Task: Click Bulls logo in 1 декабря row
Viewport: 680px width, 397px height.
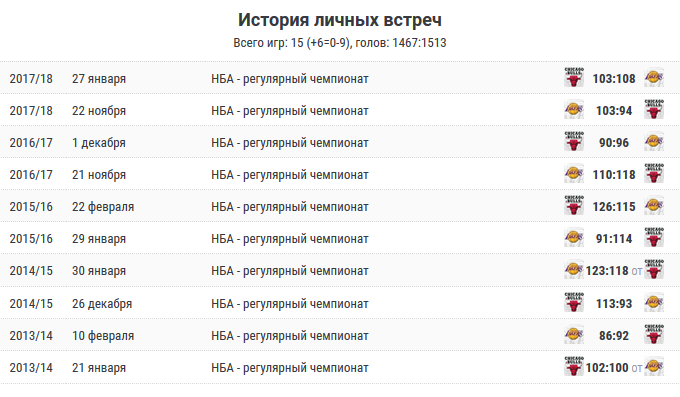Action: 574,142
